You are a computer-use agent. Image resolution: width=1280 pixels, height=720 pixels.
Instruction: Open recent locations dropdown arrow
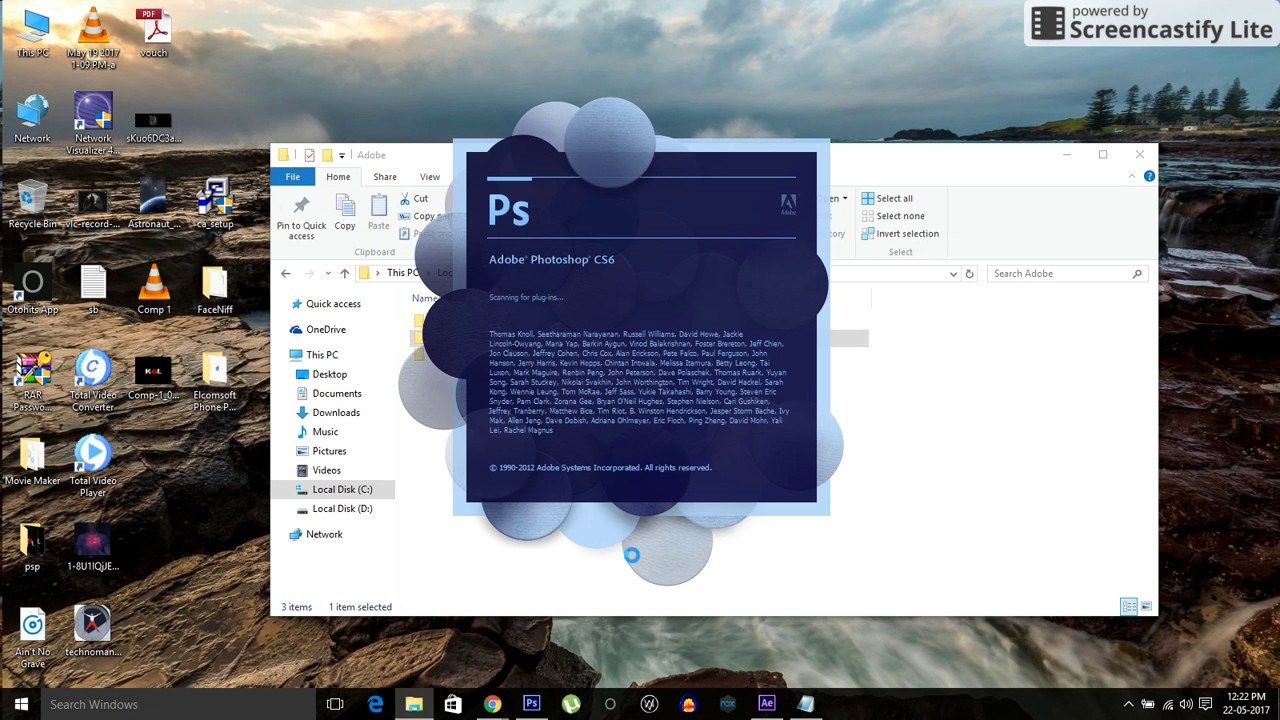(x=327, y=273)
